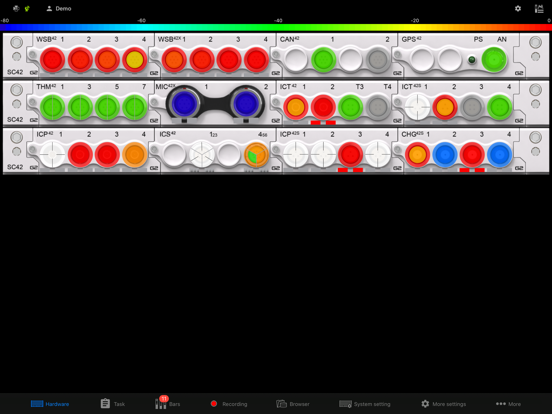
Task: Select ICT42S channel 2 orange connector
Action: [445, 107]
